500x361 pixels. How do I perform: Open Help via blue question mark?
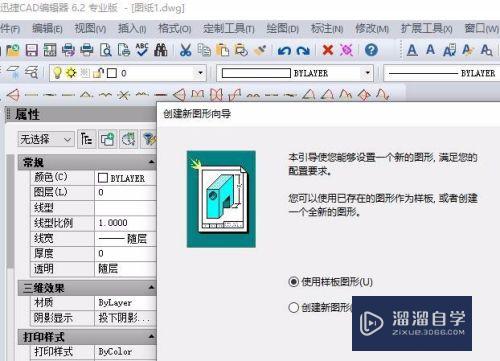(x=371, y=50)
